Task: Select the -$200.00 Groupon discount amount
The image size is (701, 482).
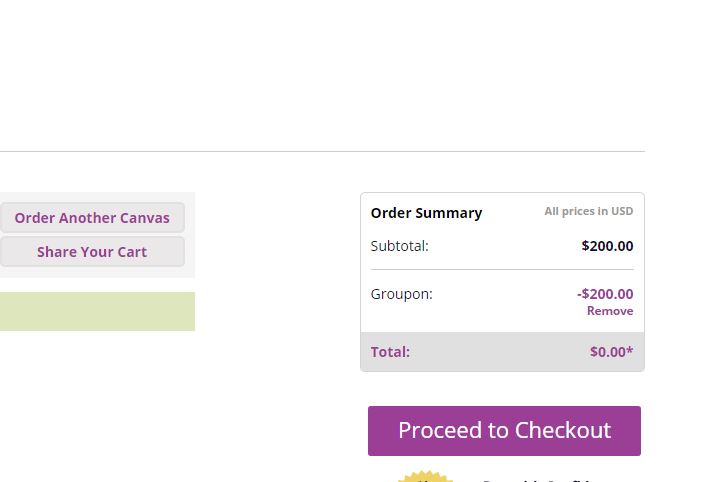Action: tap(605, 294)
